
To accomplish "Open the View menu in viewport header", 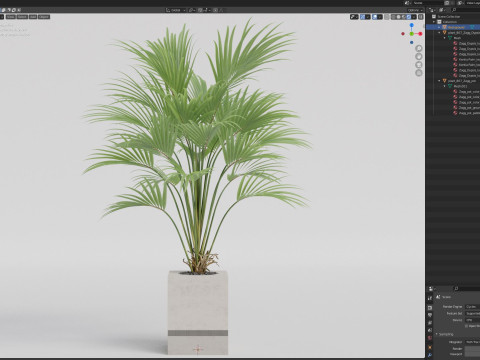I will (11, 17).
